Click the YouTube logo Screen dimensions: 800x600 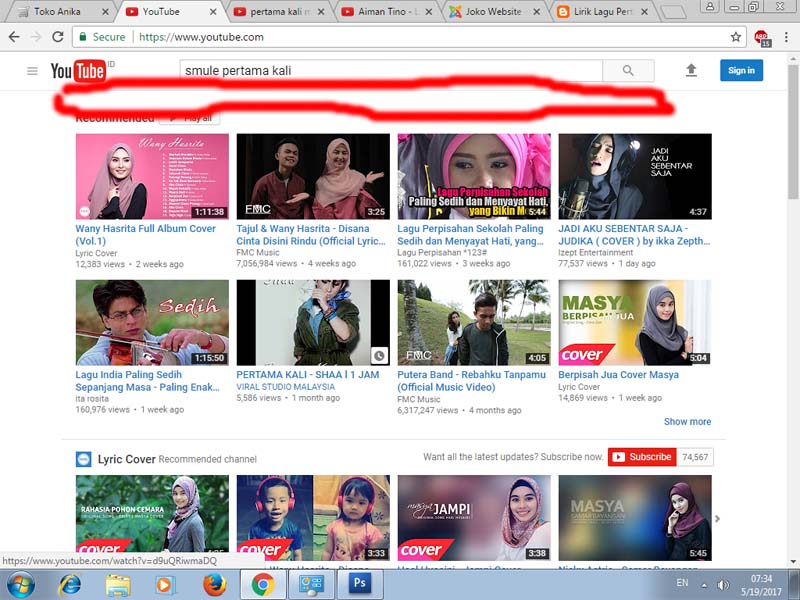point(78,71)
